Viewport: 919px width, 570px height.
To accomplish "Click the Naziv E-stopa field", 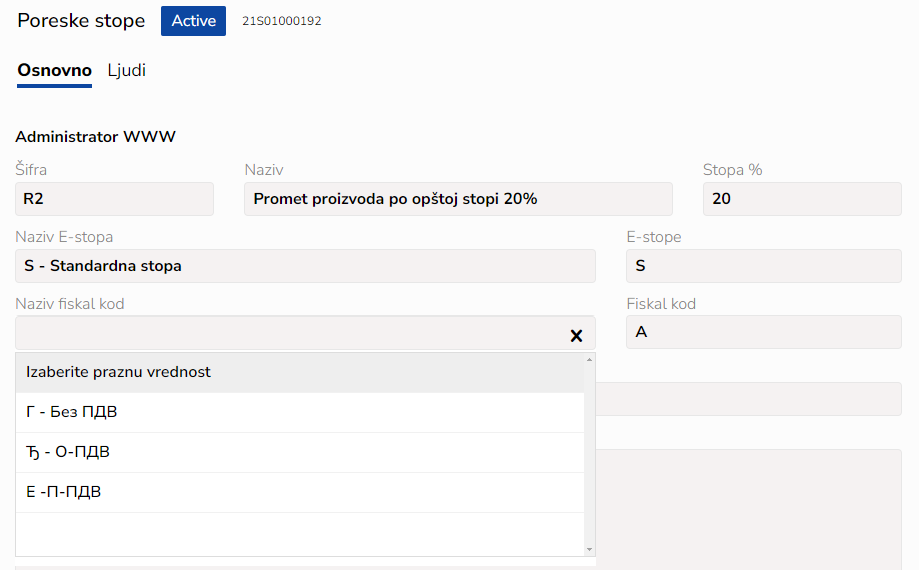I will [x=305, y=266].
